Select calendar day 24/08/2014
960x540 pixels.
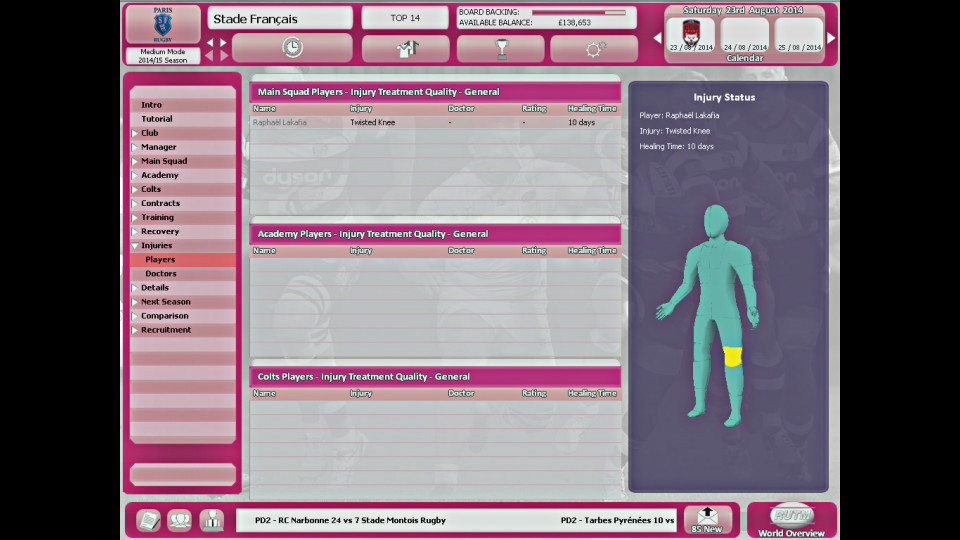[x=744, y=35]
